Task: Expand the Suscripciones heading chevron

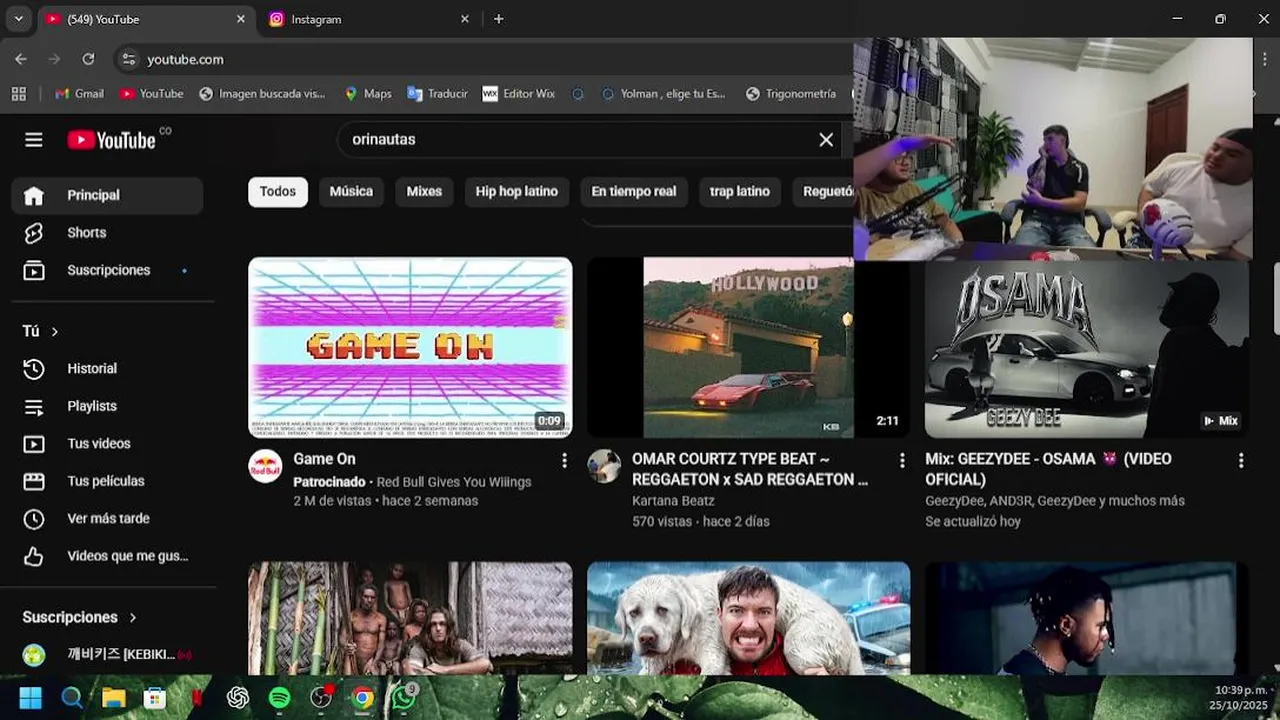Action: 132,617
